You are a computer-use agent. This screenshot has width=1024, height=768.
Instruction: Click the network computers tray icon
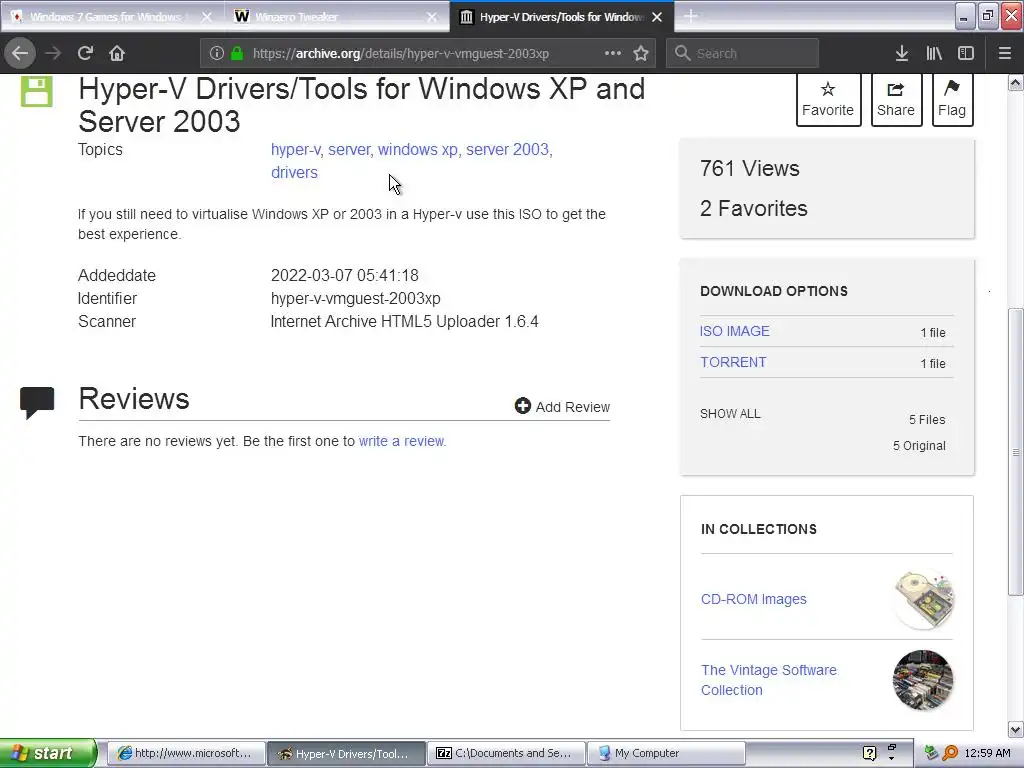coord(931,753)
